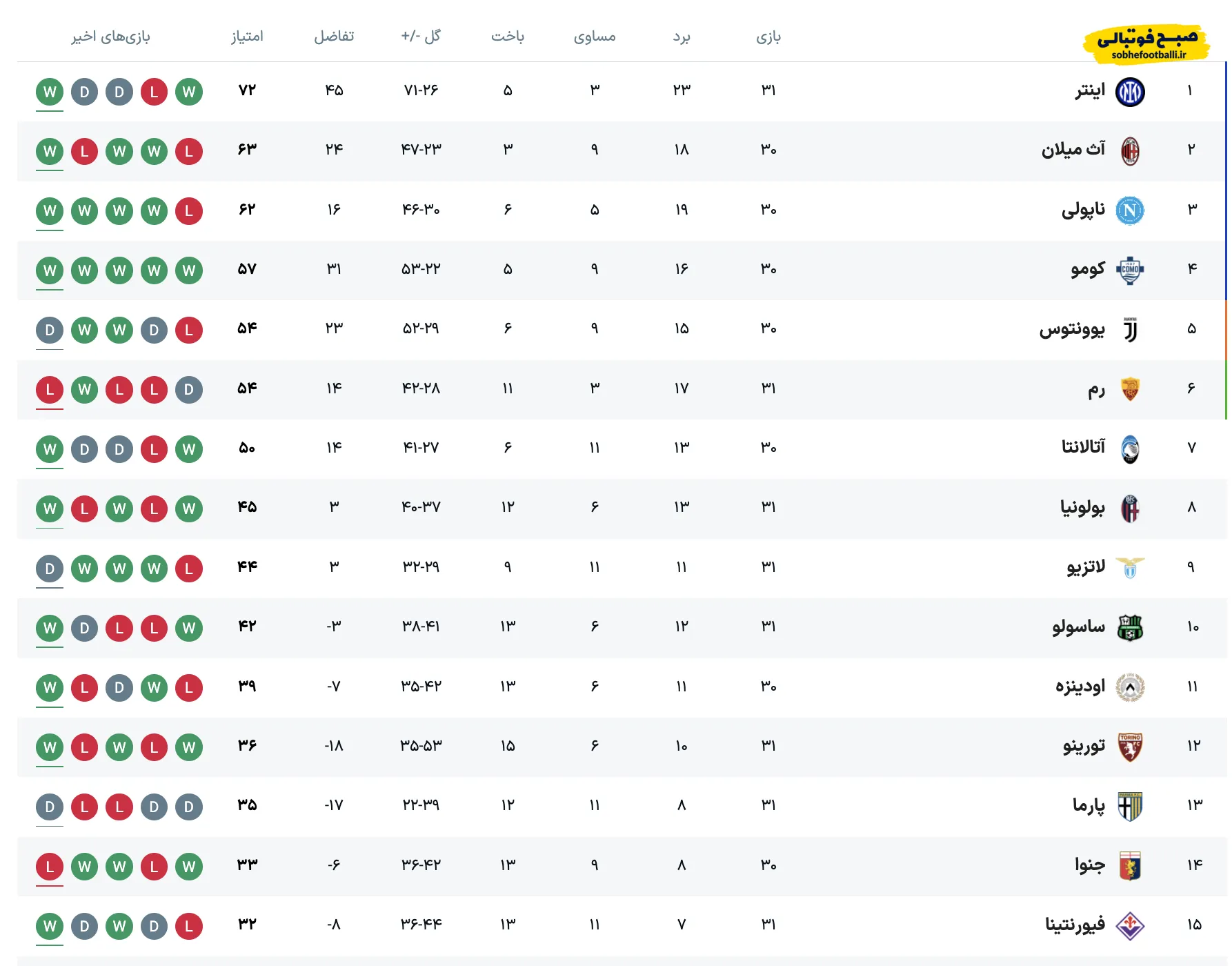The width and height of the screenshot is (1232, 966).
Task: Click the Napoli club crest
Action: [x=1130, y=210]
